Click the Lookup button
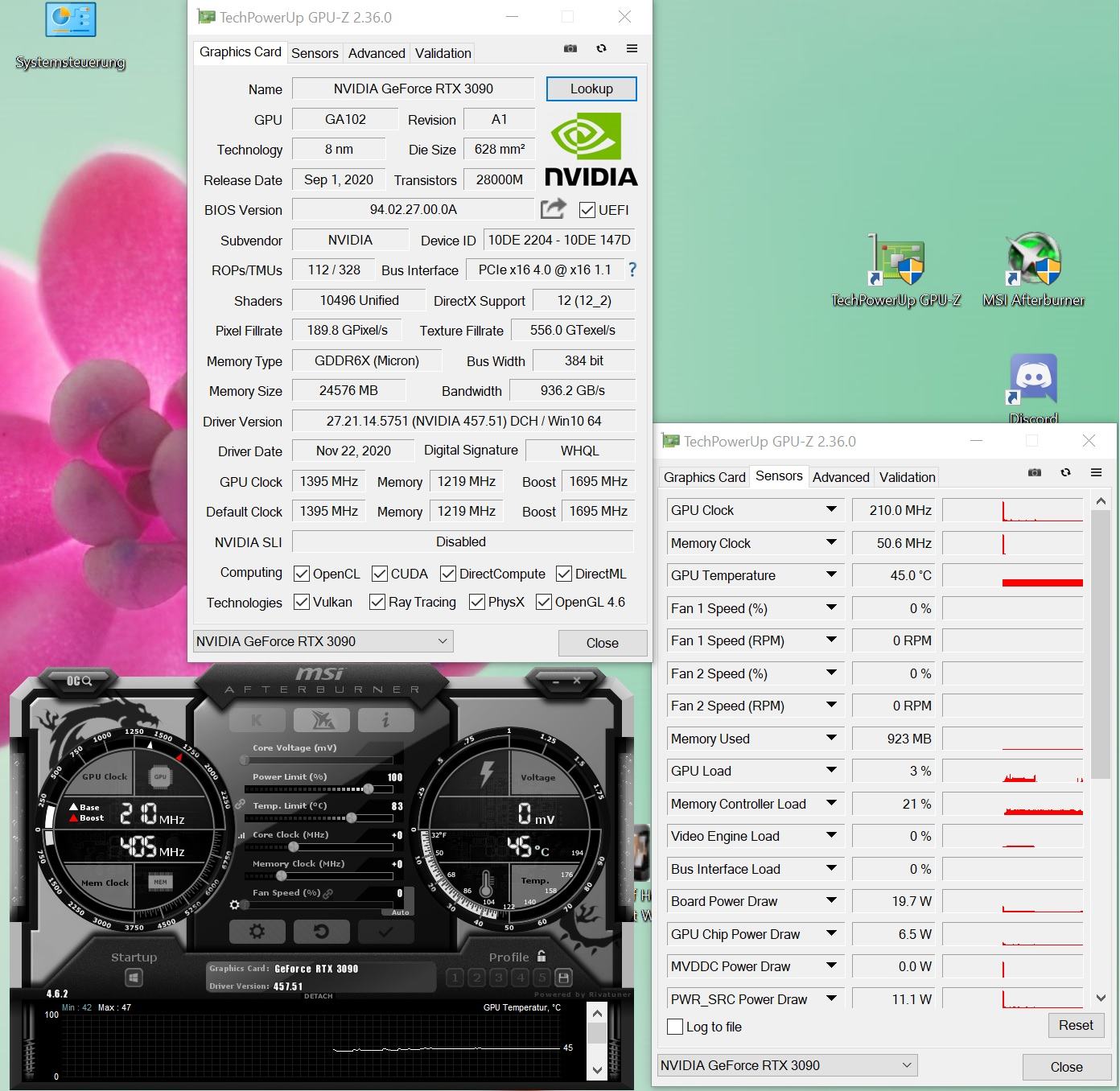Screen dimensions: 1120x1091 pos(591,89)
